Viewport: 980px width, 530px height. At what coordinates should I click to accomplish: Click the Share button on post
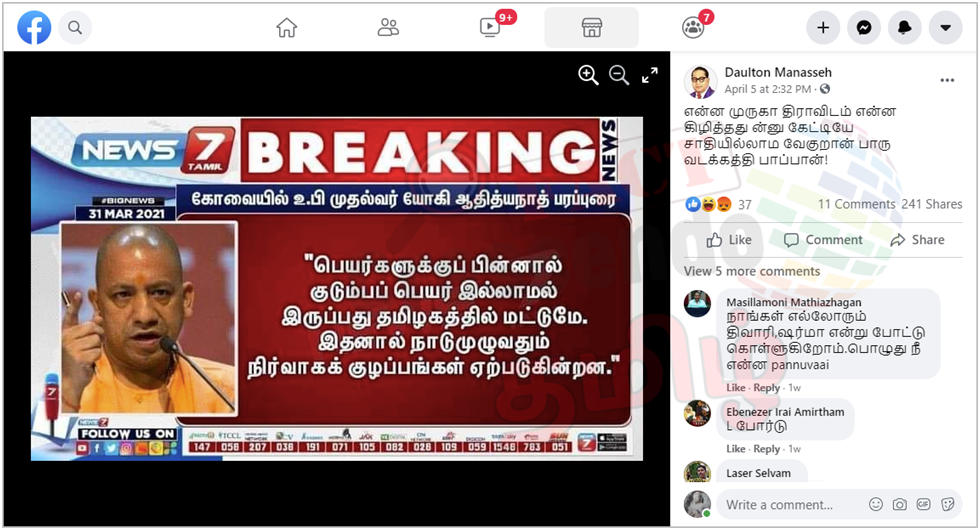[x=918, y=240]
